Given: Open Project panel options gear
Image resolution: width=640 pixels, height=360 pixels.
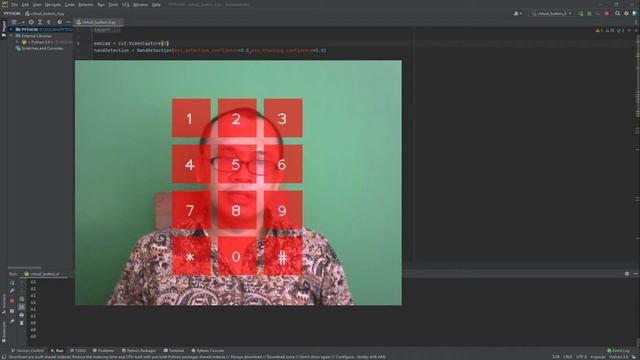Looking at the screenshot, I should pyautogui.click(x=60, y=22).
